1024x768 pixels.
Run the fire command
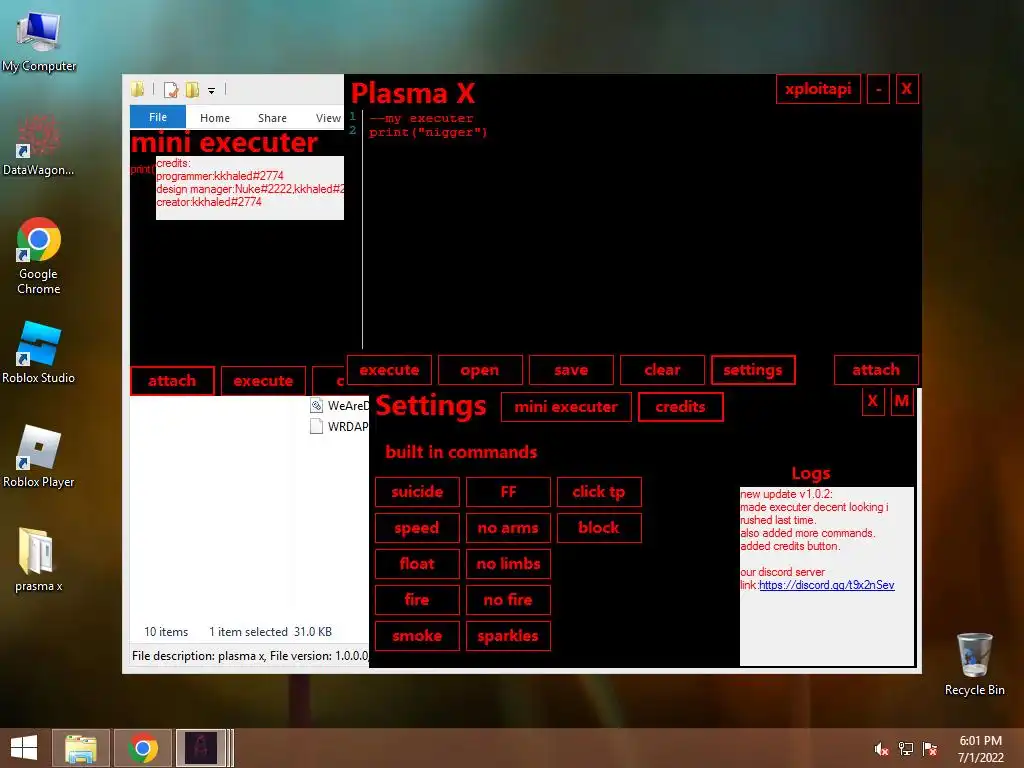point(417,600)
